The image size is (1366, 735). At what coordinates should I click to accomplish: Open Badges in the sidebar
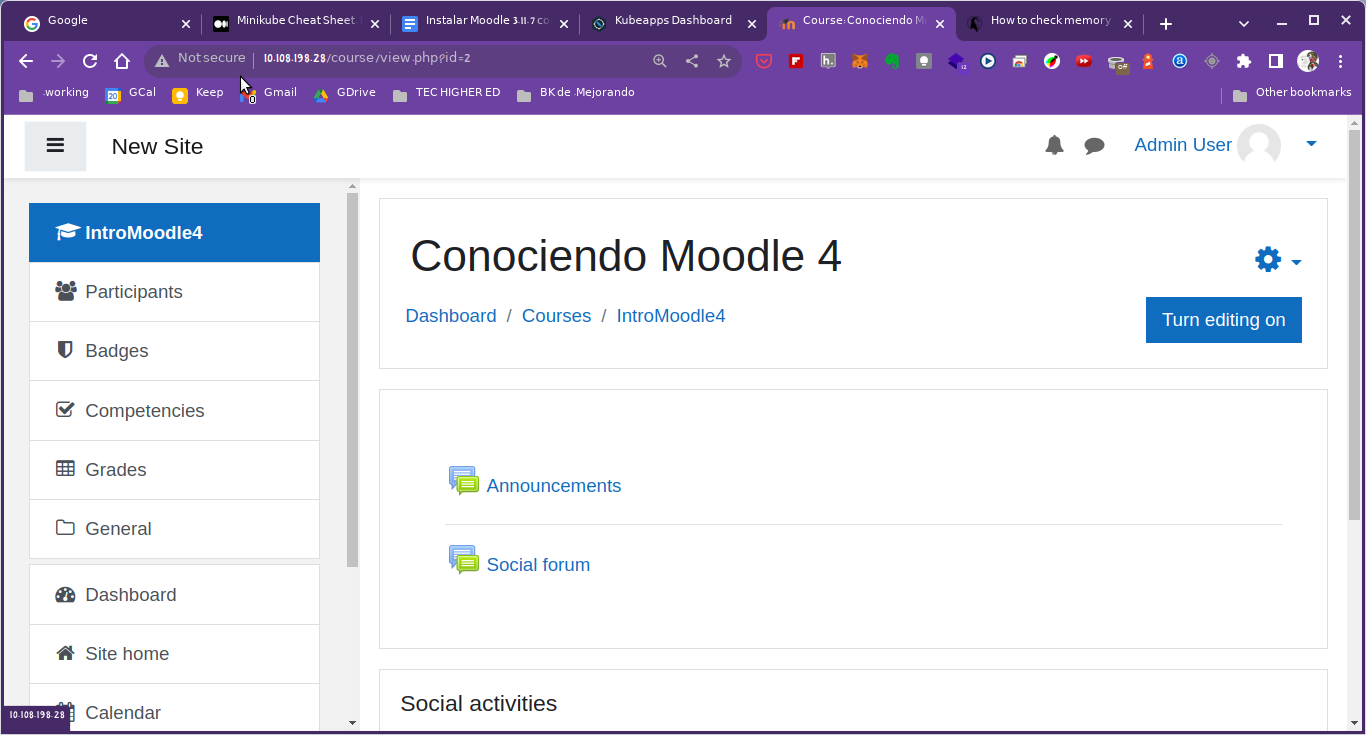(174, 351)
